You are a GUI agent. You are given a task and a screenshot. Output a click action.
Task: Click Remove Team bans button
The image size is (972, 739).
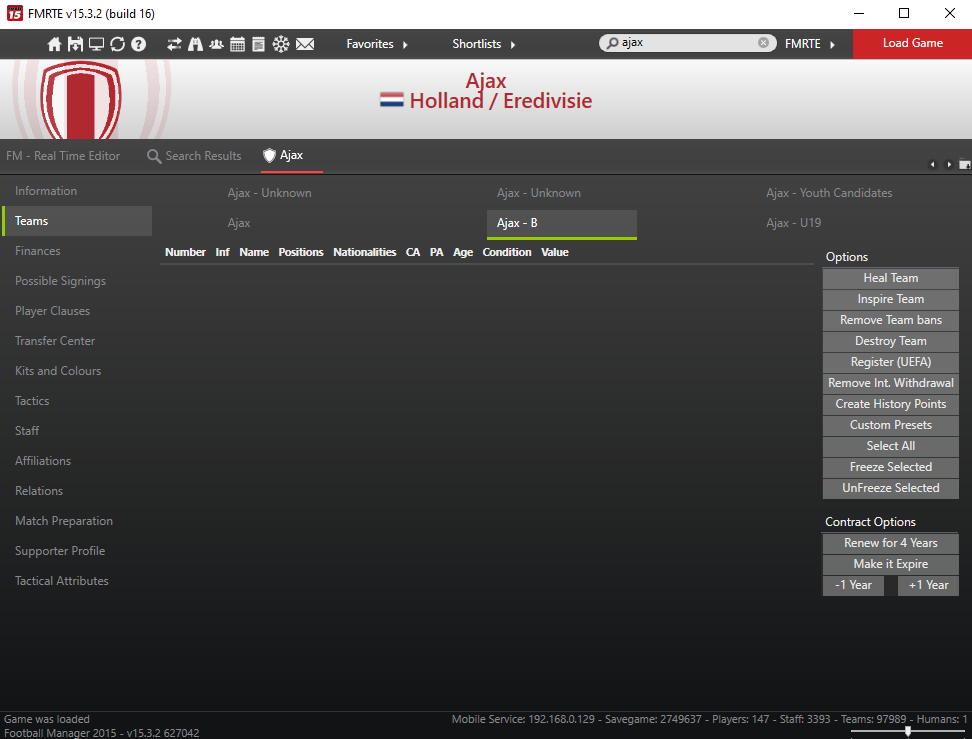[x=890, y=320]
